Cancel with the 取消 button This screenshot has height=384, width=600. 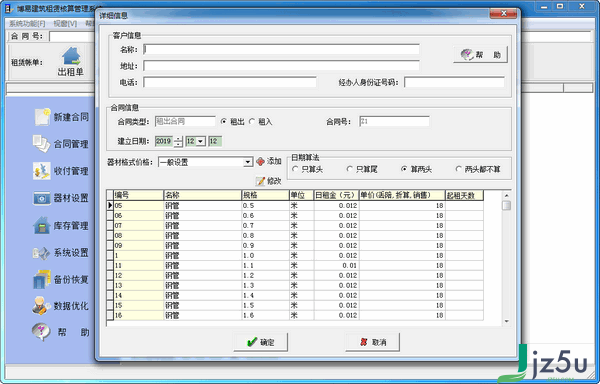coord(373,342)
